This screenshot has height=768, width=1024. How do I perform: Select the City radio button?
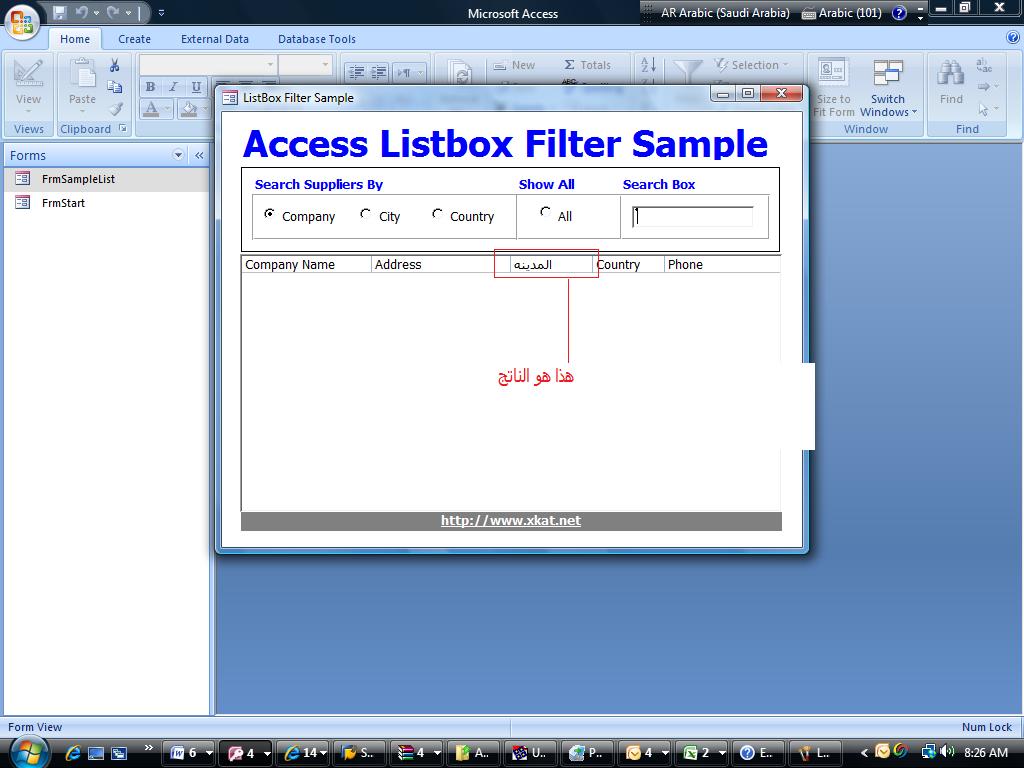point(365,214)
